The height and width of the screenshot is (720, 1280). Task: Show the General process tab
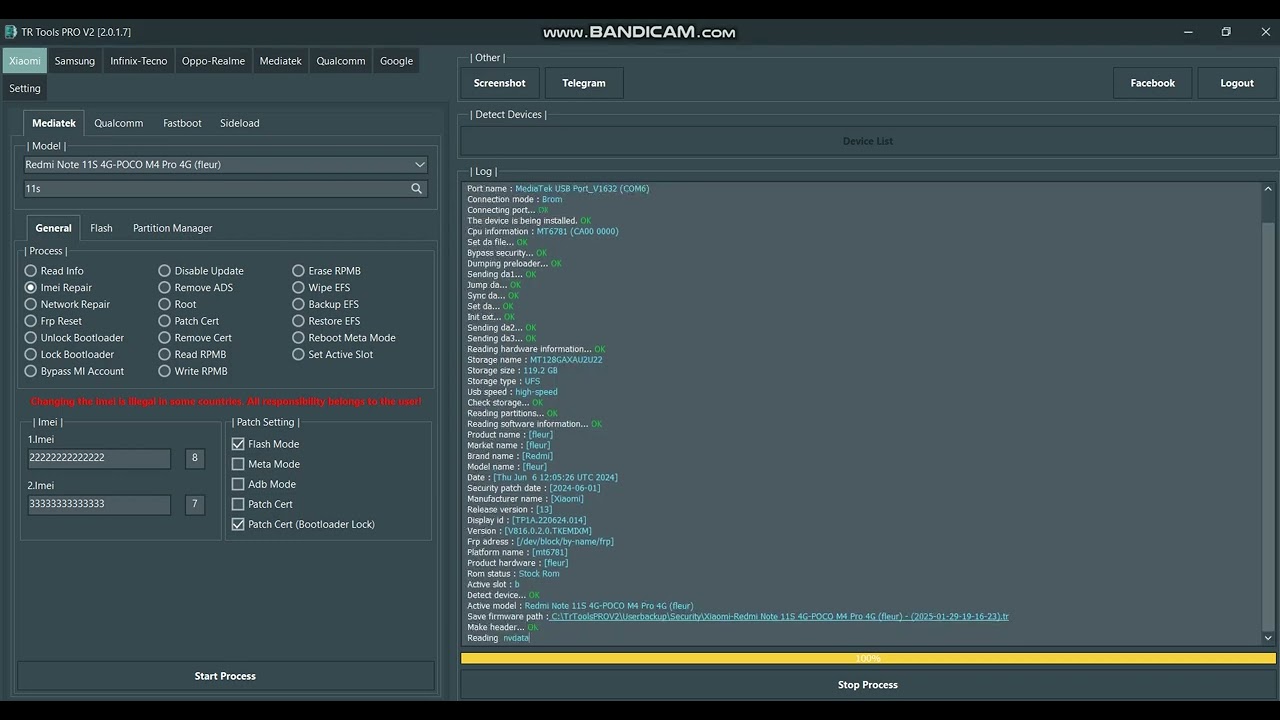click(54, 228)
